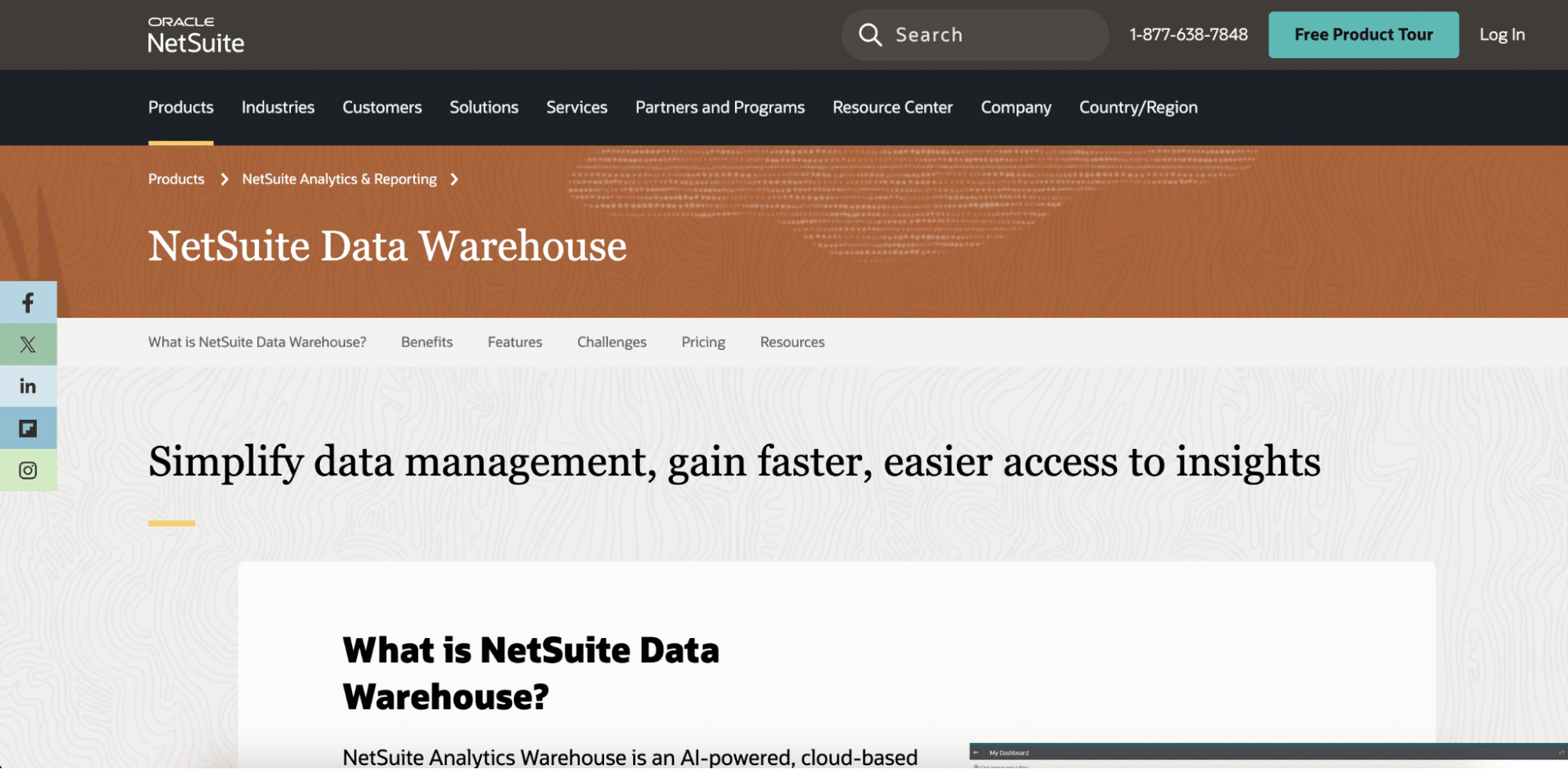Click the 1-877-638-7848 phone number
1568x769 pixels.
1188,35
